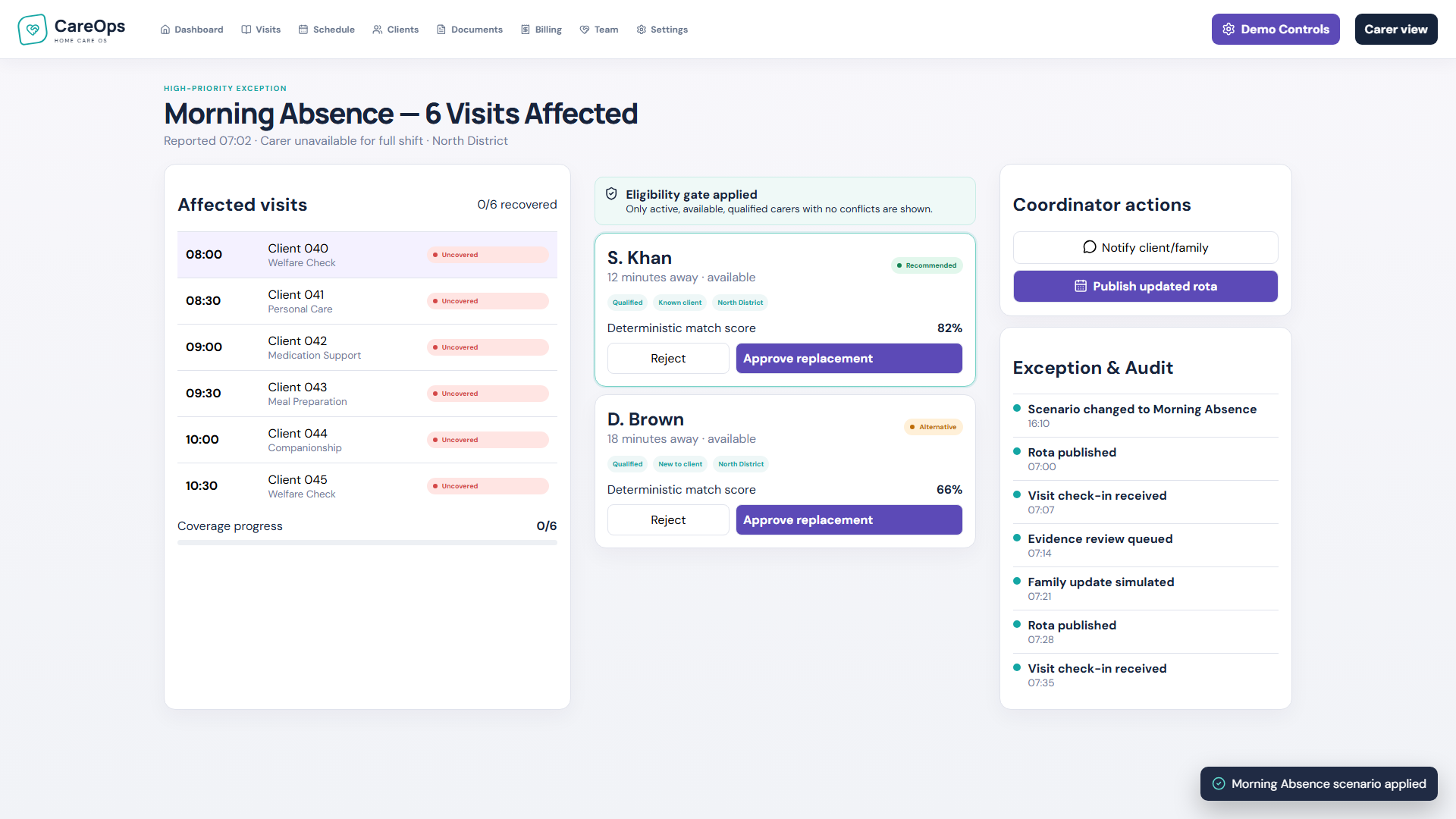The height and width of the screenshot is (819, 1456).
Task: Go to the Schedule page
Action: pos(327,30)
